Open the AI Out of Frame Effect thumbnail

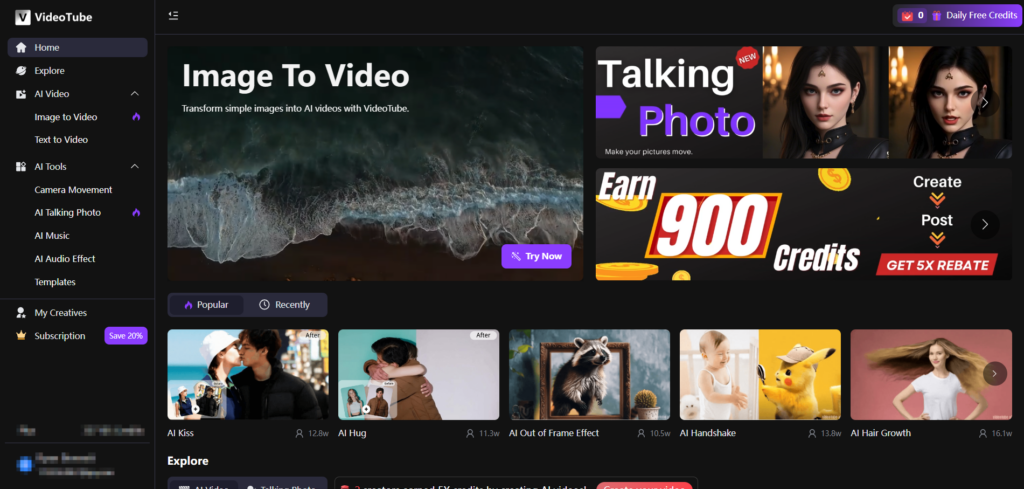590,374
